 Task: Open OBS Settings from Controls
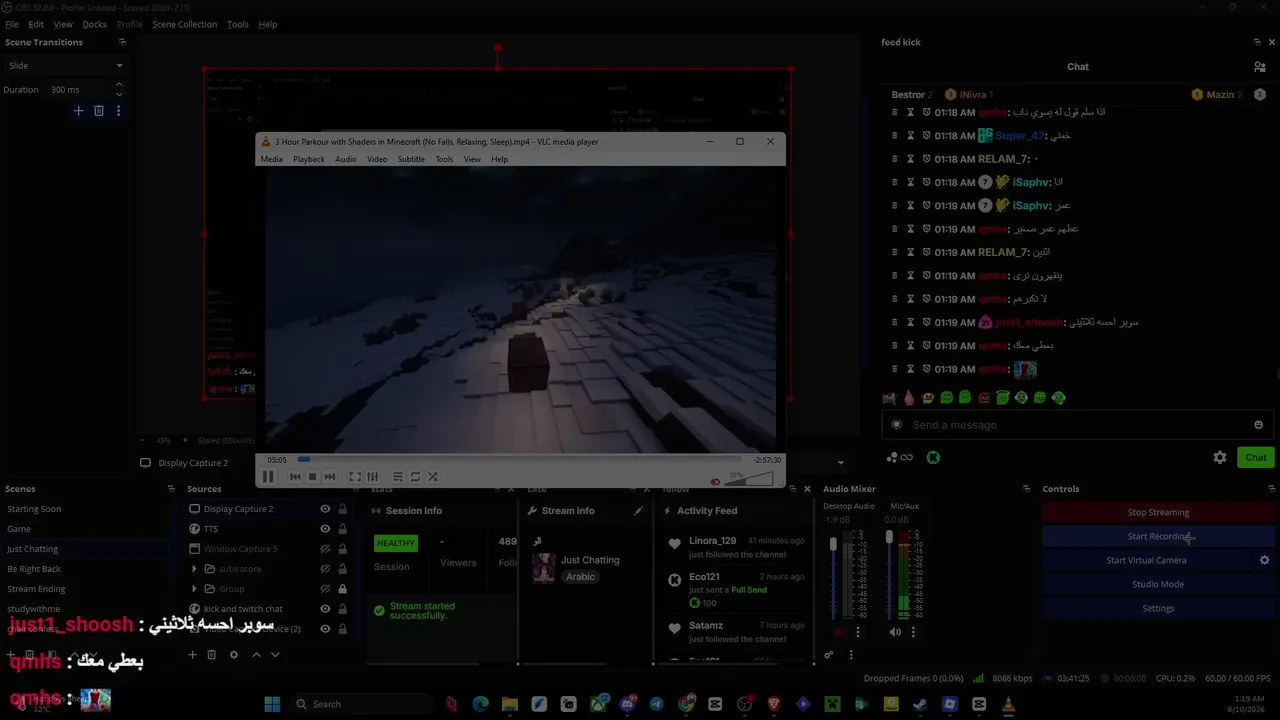click(x=1158, y=609)
